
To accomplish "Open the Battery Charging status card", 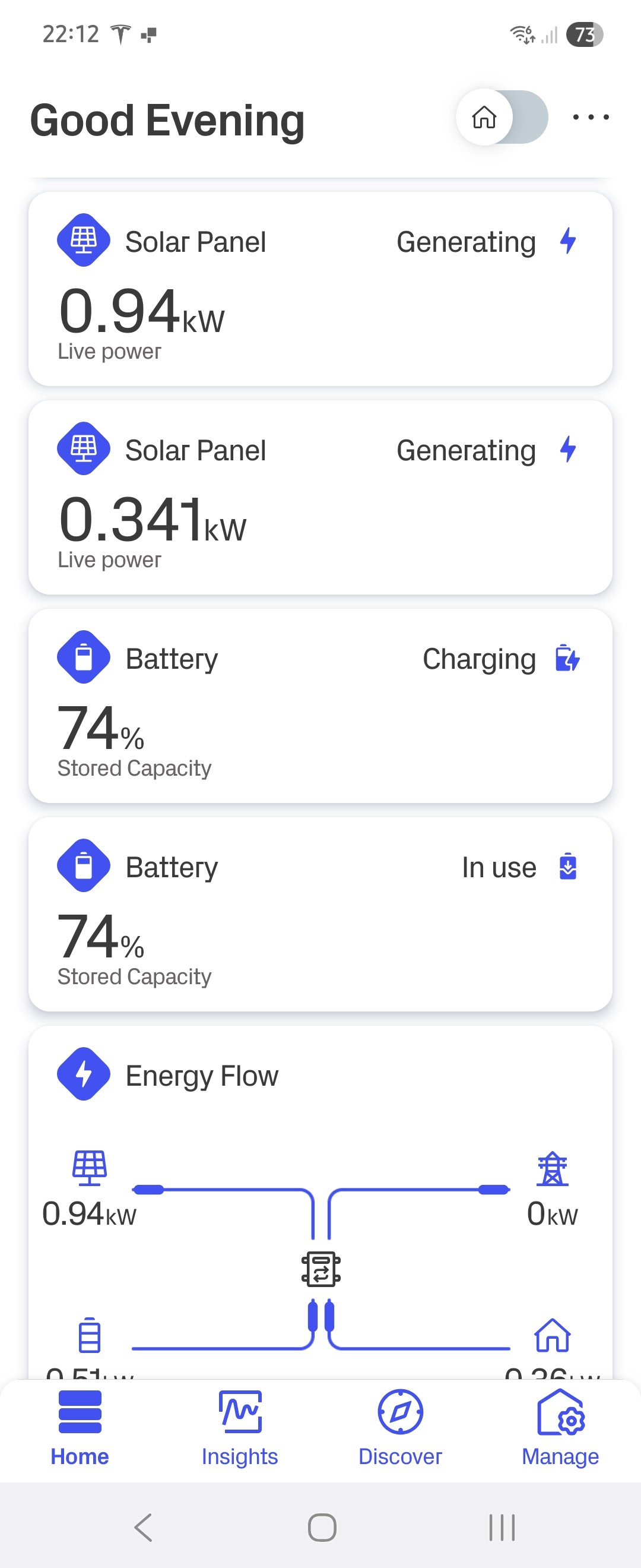I will coord(320,706).
